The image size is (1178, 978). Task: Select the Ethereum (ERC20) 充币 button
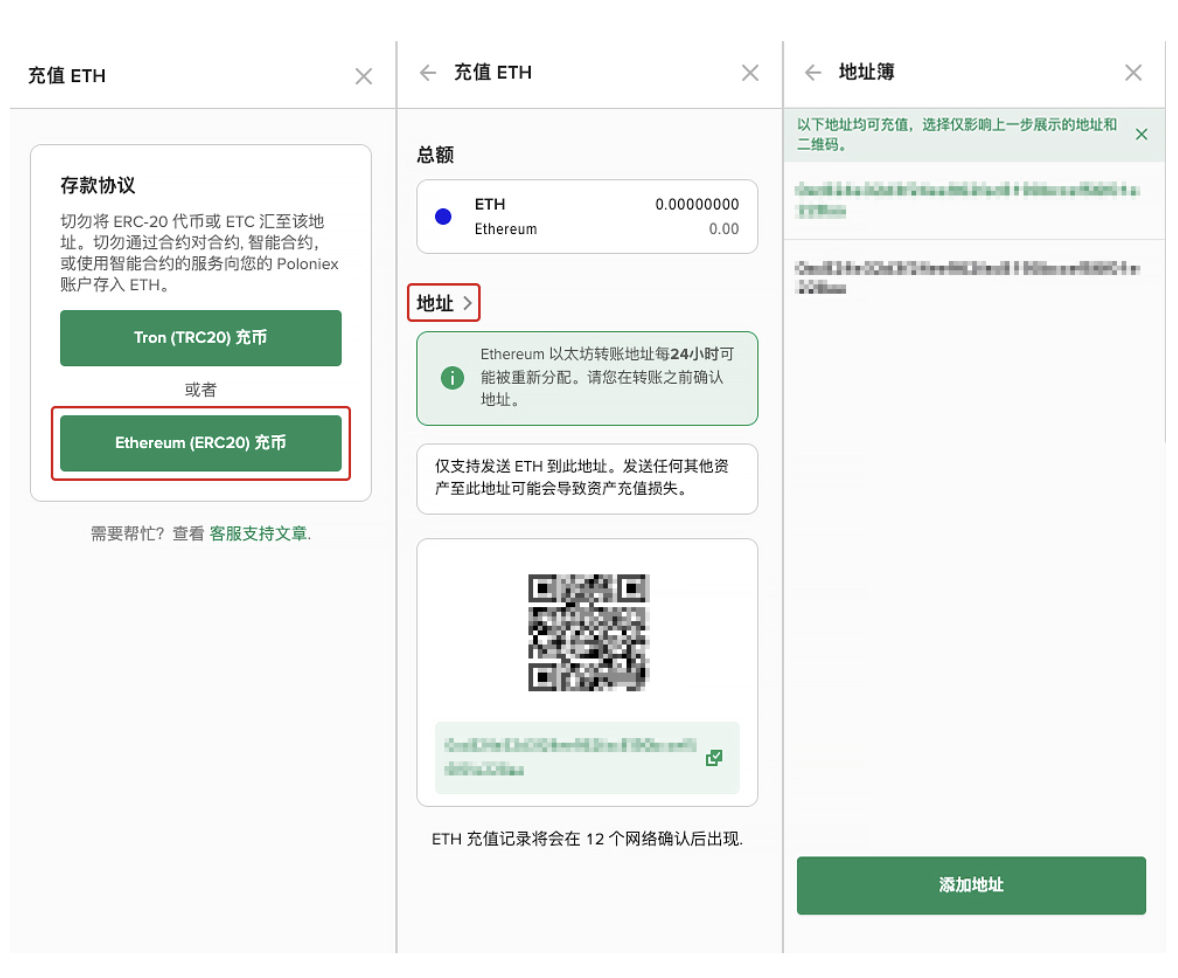(x=201, y=443)
